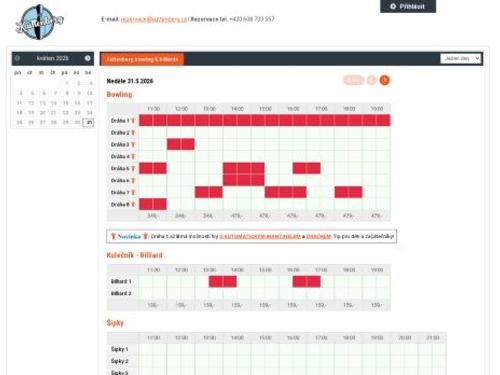
Task: Select day 10 in the calendar
Action: [89, 93]
